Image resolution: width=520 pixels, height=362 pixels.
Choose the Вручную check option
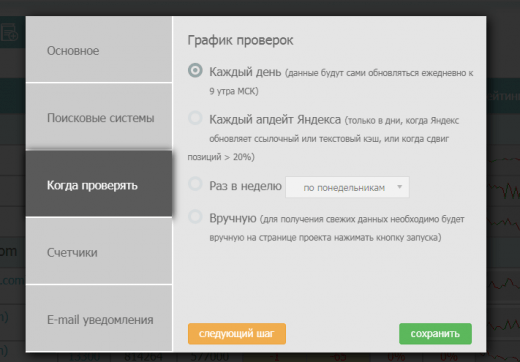195,216
